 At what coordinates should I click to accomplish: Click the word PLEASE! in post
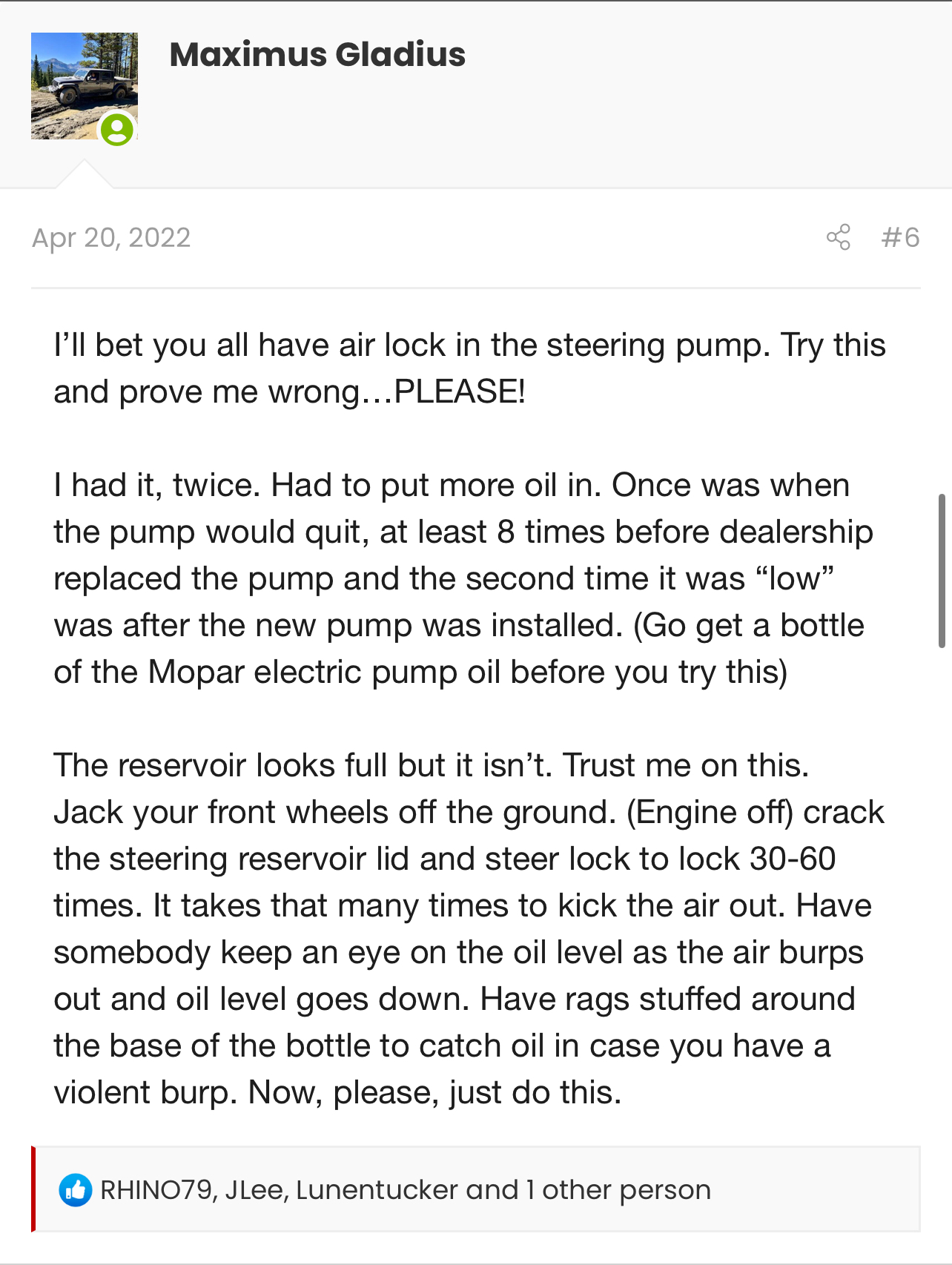[x=460, y=392]
